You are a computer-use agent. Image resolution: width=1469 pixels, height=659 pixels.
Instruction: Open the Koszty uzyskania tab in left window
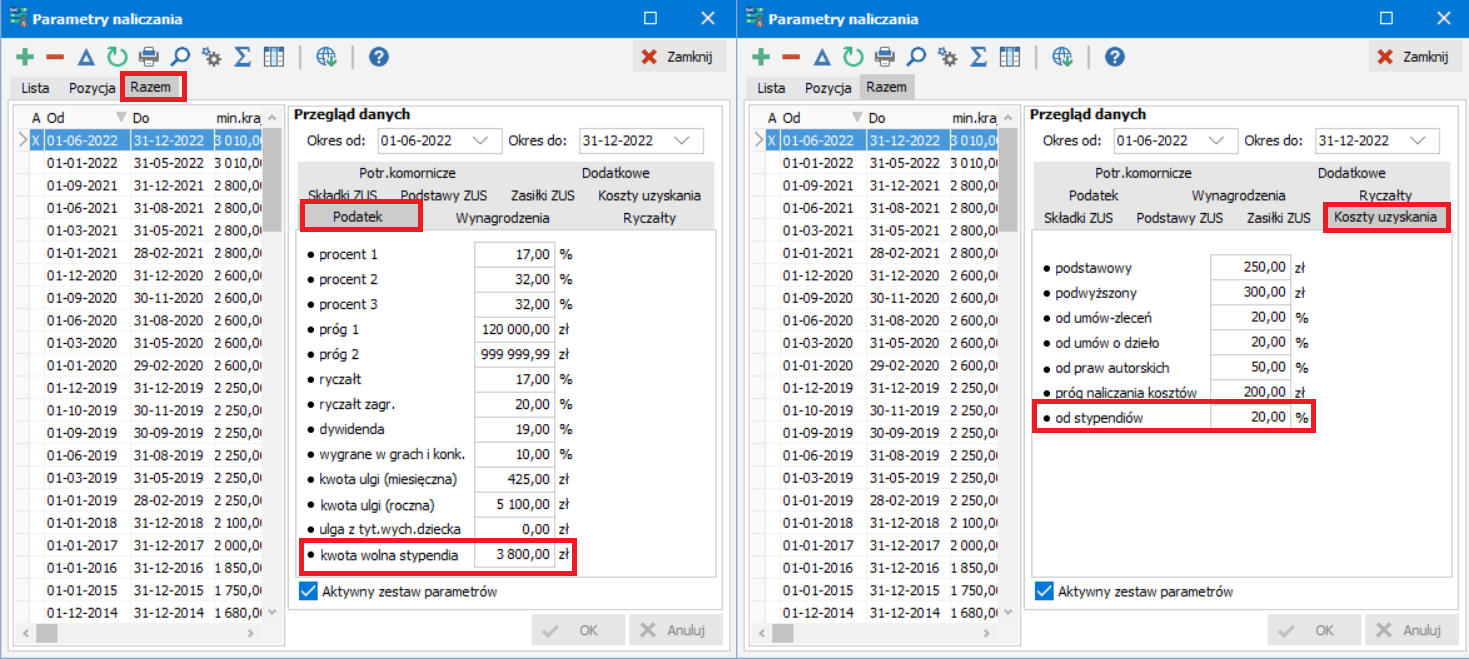(x=649, y=195)
